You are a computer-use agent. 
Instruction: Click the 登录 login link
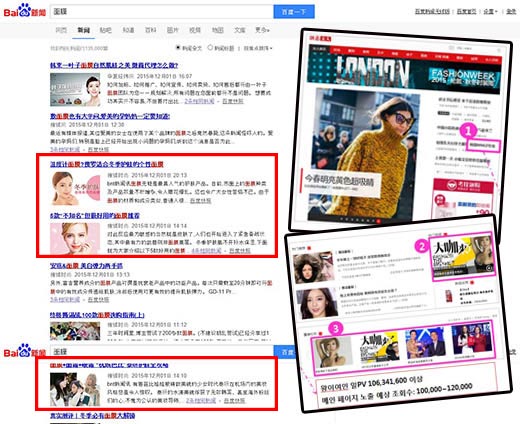(511, 11)
